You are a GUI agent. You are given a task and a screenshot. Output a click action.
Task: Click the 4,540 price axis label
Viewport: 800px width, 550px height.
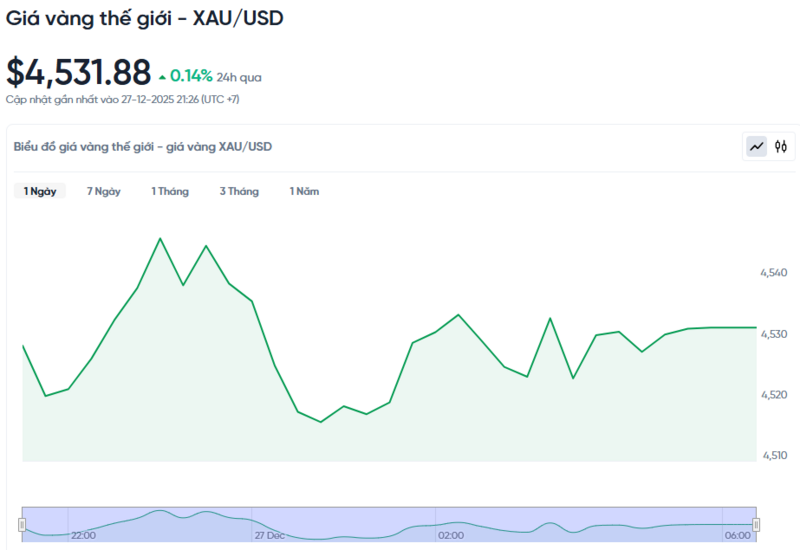coord(774,272)
